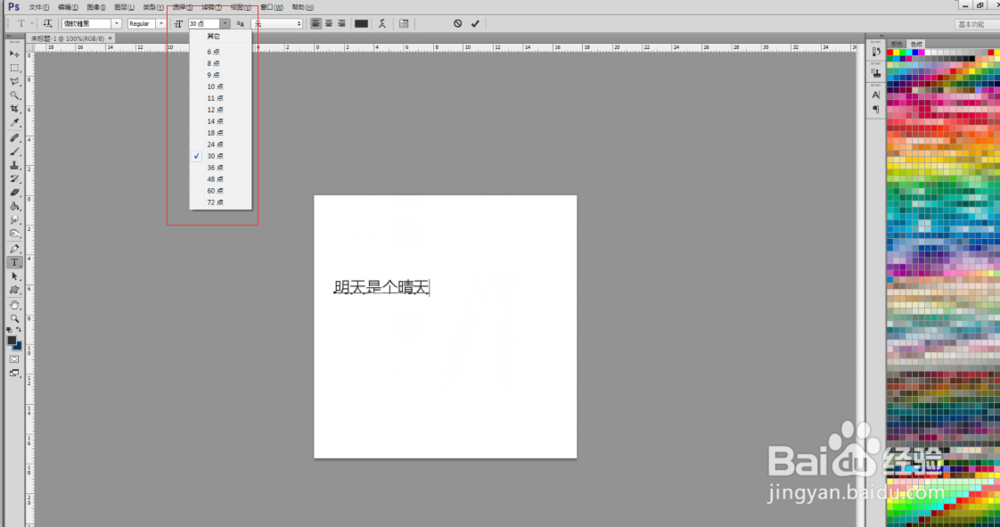
Task: Reset default foreground and background colors
Action: pyautogui.click(x=9, y=330)
